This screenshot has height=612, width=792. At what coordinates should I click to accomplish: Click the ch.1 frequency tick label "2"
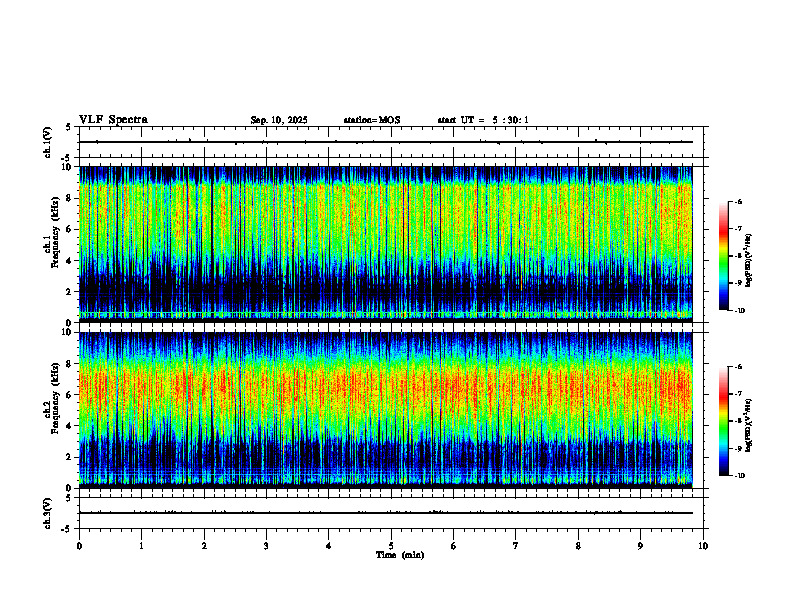tap(70, 291)
